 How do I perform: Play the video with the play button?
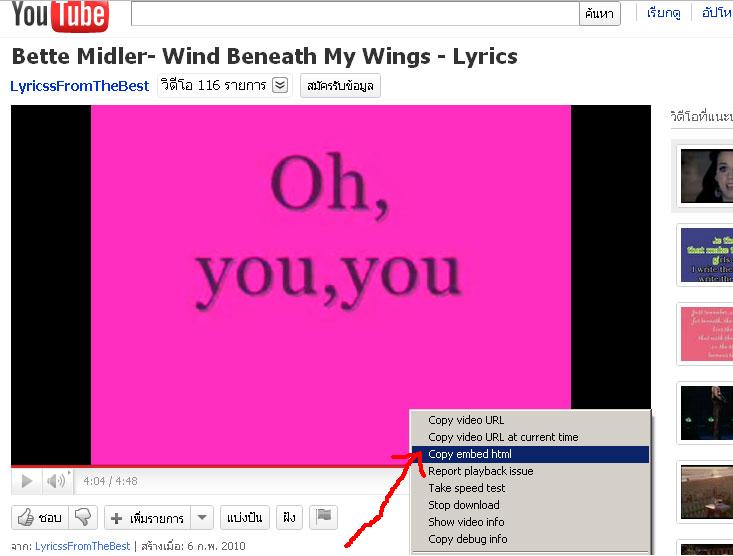point(27,481)
